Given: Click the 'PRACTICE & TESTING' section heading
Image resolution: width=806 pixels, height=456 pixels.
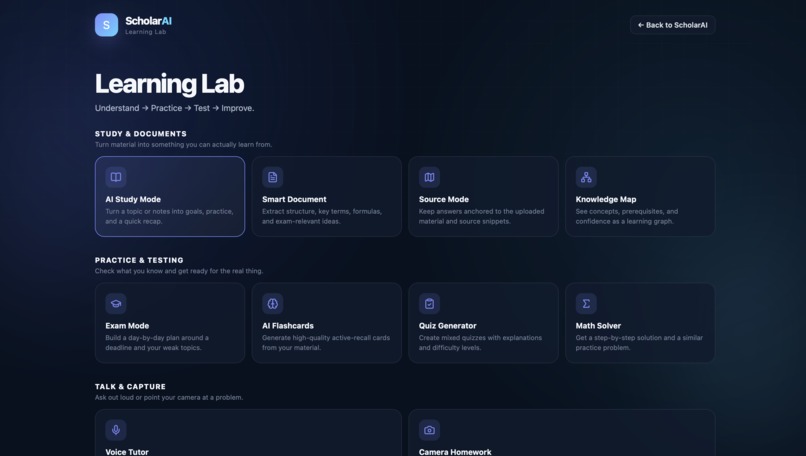Looking at the screenshot, I should tap(139, 260).
